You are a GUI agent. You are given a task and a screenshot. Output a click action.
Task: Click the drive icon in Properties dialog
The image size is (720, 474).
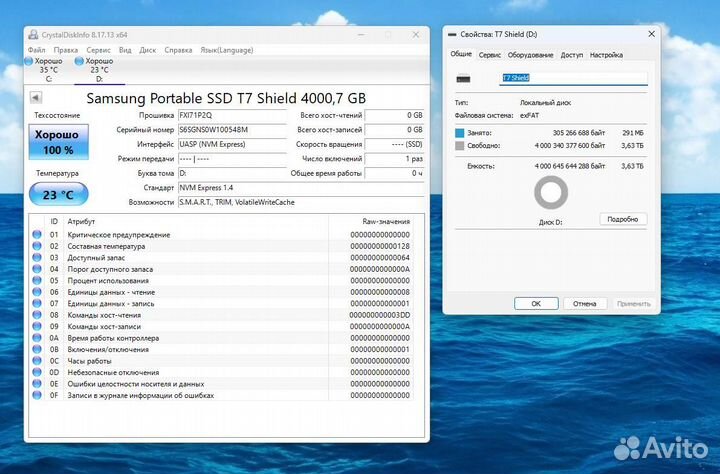click(463, 79)
